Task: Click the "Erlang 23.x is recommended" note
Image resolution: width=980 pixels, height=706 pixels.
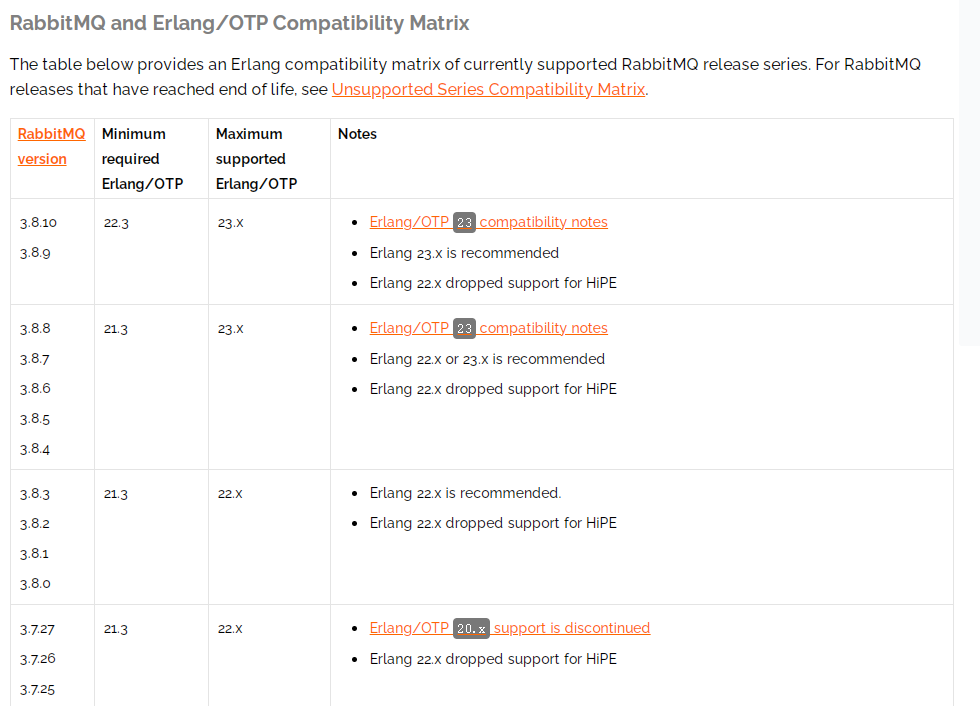Action: pyautogui.click(x=464, y=253)
